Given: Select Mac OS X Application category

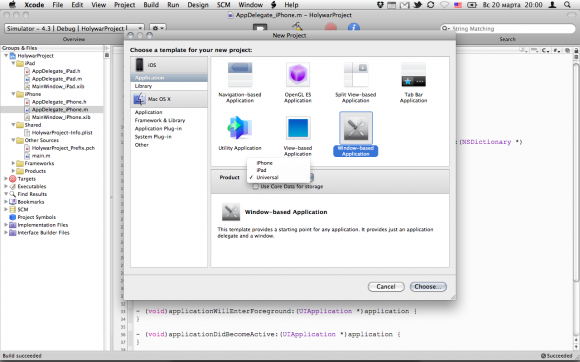Looking at the screenshot, I should click(x=148, y=112).
